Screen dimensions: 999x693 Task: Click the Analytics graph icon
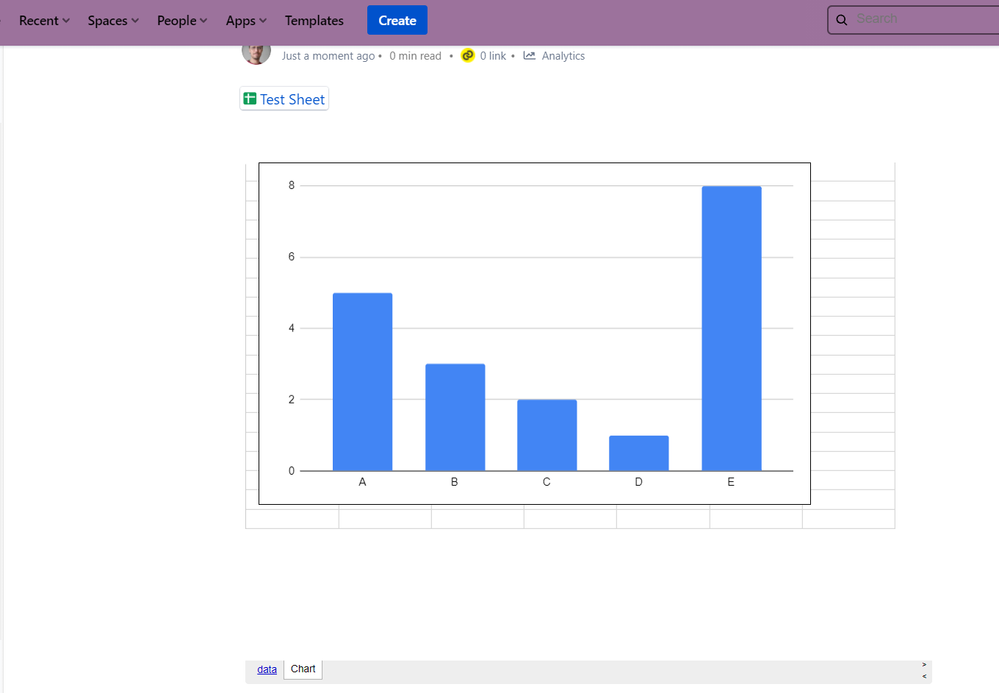529,56
